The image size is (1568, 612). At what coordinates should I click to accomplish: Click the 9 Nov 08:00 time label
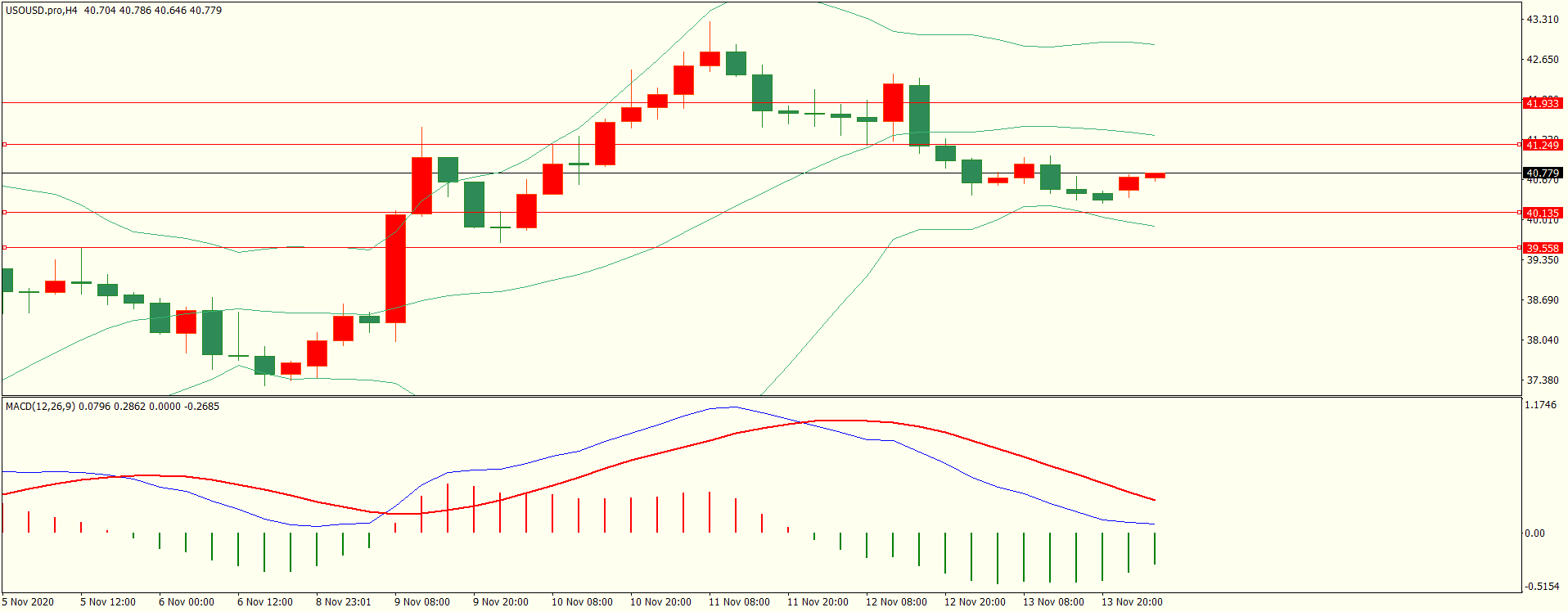point(422,602)
